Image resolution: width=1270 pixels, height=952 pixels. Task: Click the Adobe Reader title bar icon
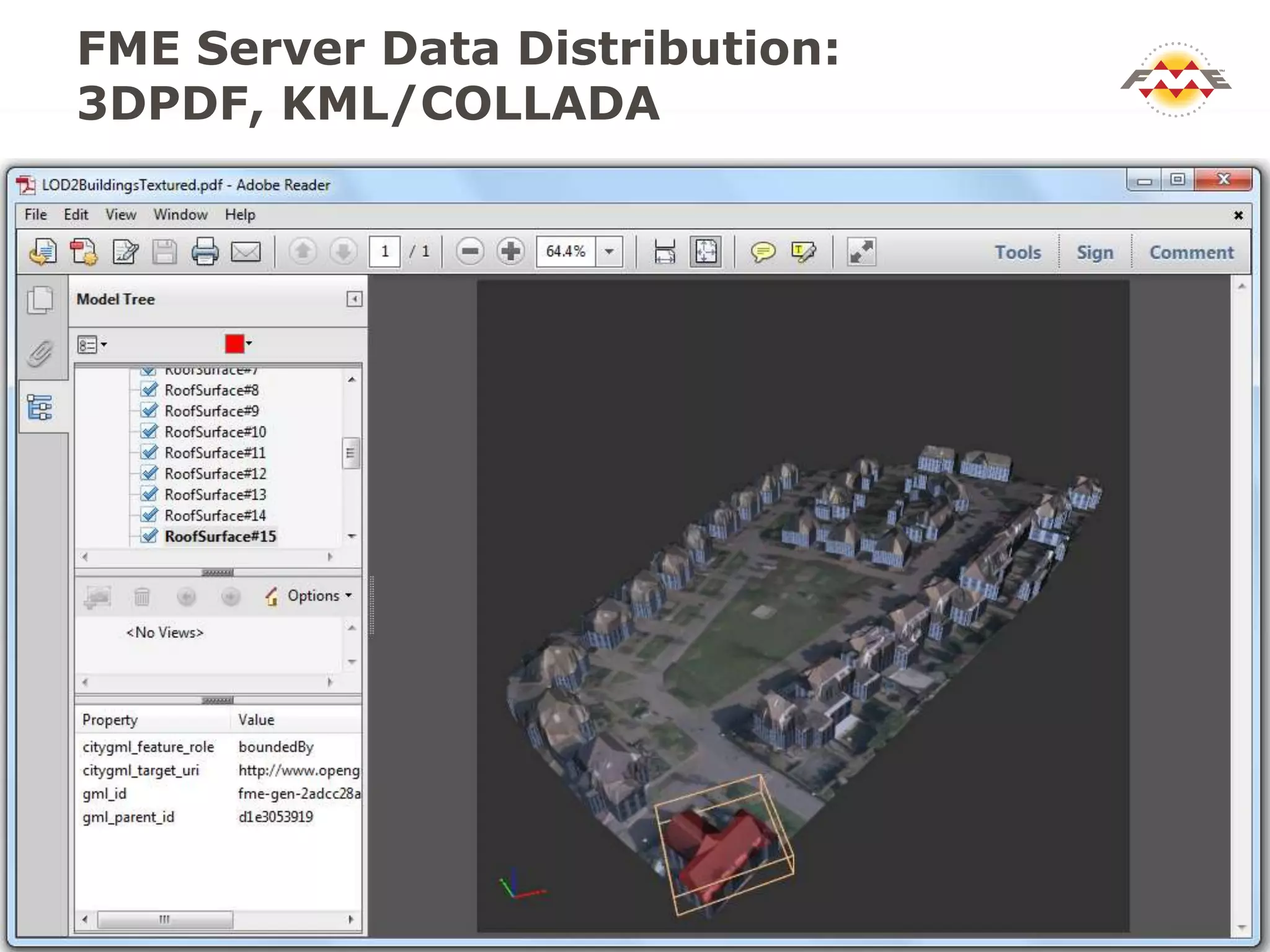(x=25, y=185)
